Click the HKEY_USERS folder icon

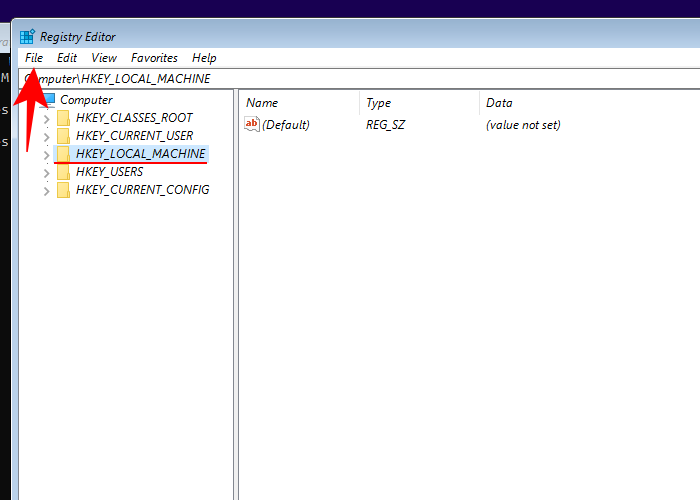(x=64, y=172)
